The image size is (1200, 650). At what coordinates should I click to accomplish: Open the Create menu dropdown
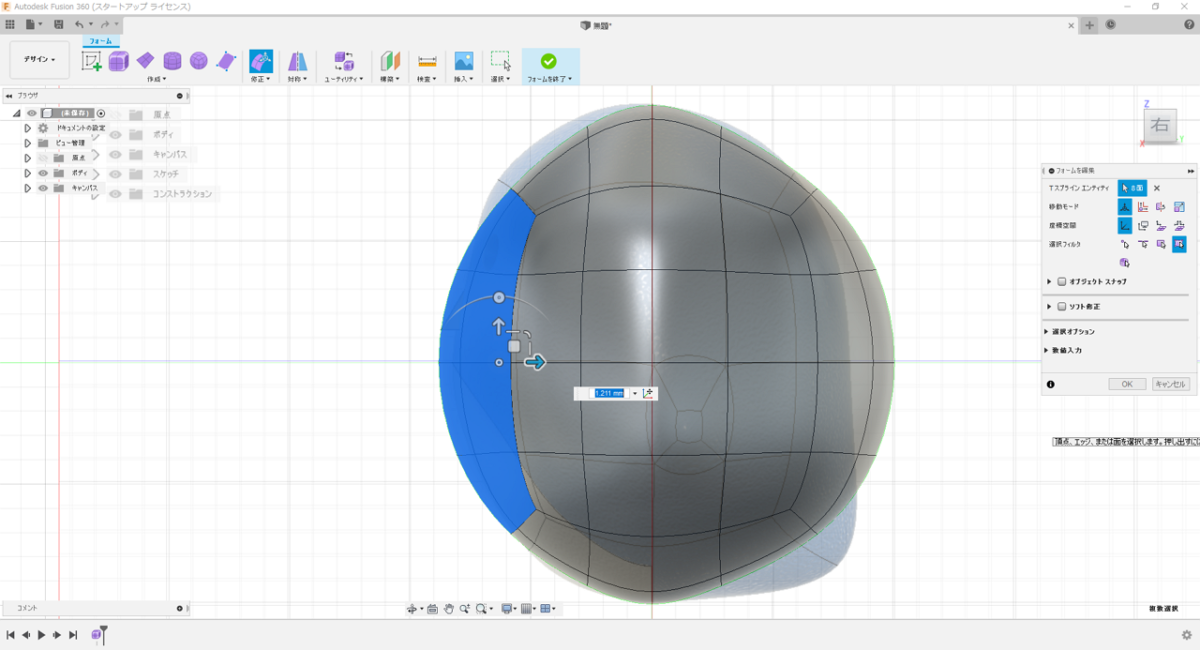click(x=157, y=78)
